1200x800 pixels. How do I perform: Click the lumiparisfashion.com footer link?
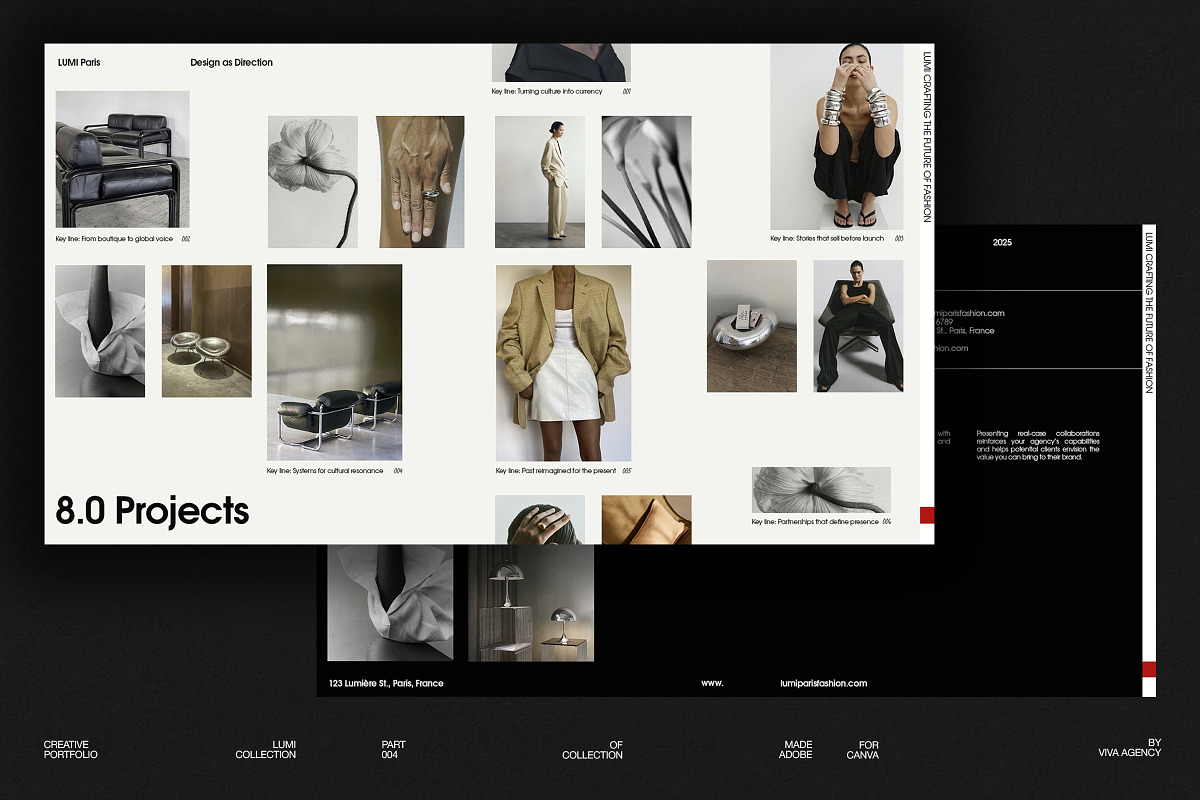coord(824,683)
